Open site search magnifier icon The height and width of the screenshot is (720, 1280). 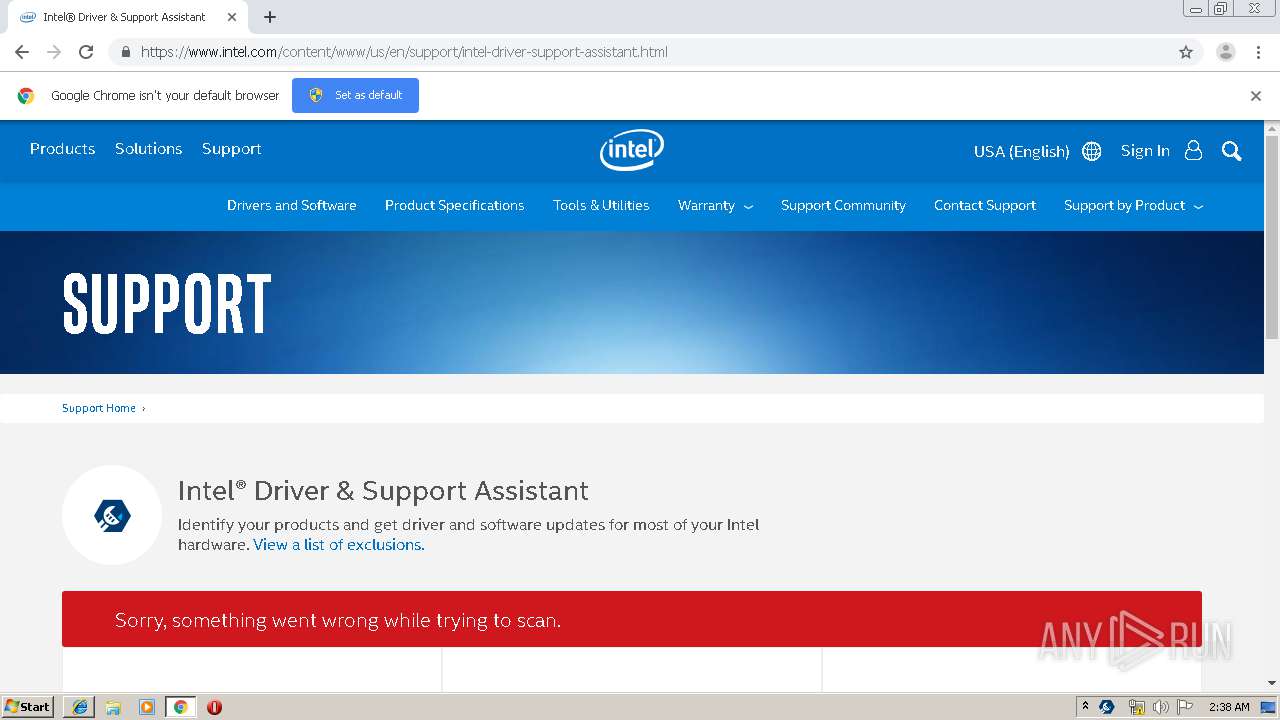pyautogui.click(x=1232, y=151)
